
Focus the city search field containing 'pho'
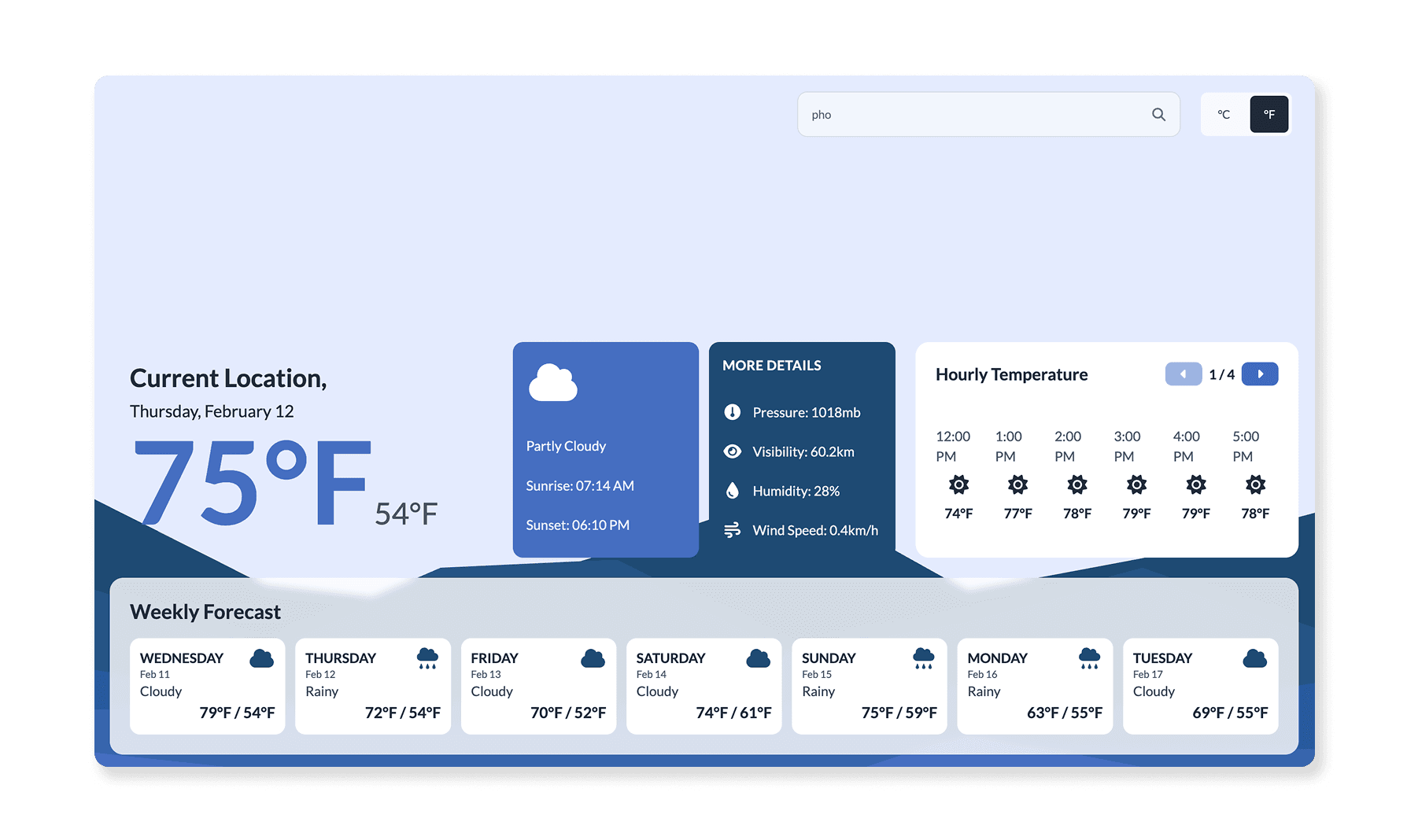(x=988, y=114)
